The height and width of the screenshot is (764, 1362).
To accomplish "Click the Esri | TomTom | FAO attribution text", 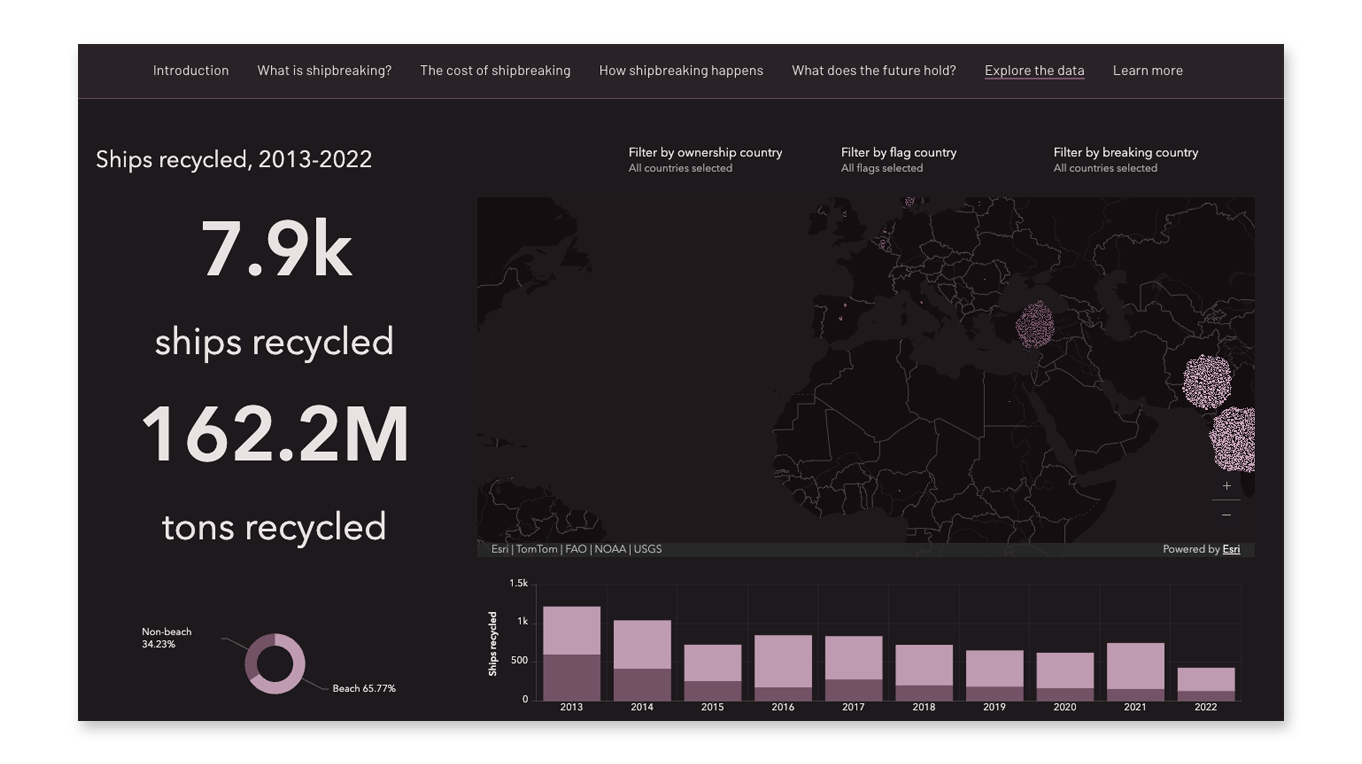I will (576, 549).
